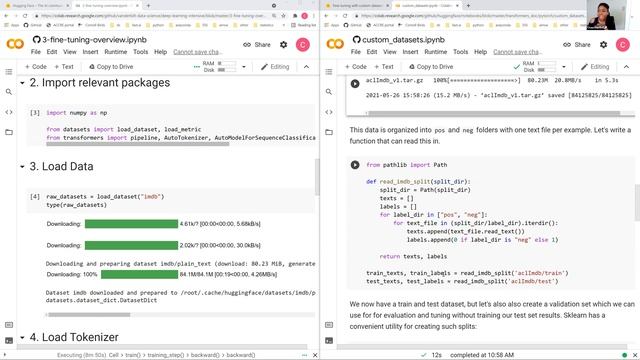Open Editing mode selector in right notebook
This screenshot has width=640, height=360.
pyautogui.click(x=595, y=67)
